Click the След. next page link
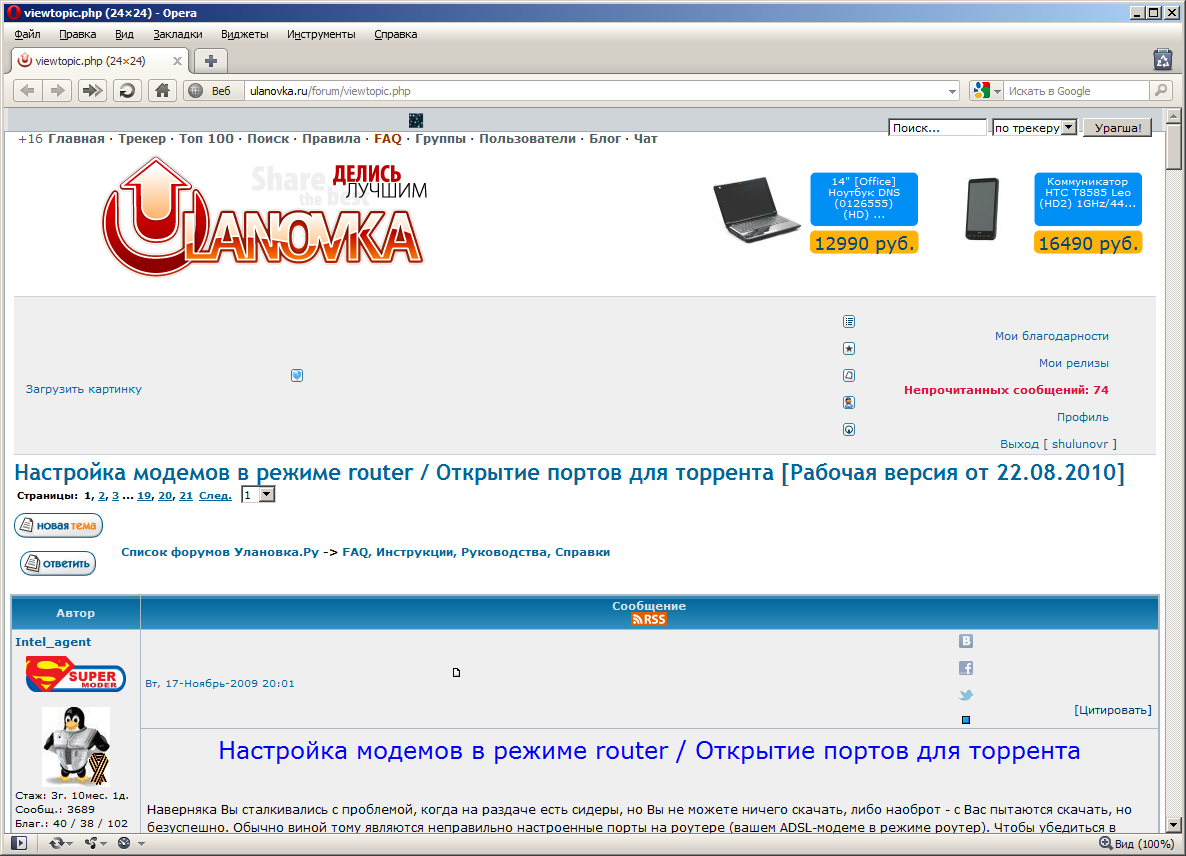The width and height of the screenshot is (1186, 856). (x=215, y=495)
